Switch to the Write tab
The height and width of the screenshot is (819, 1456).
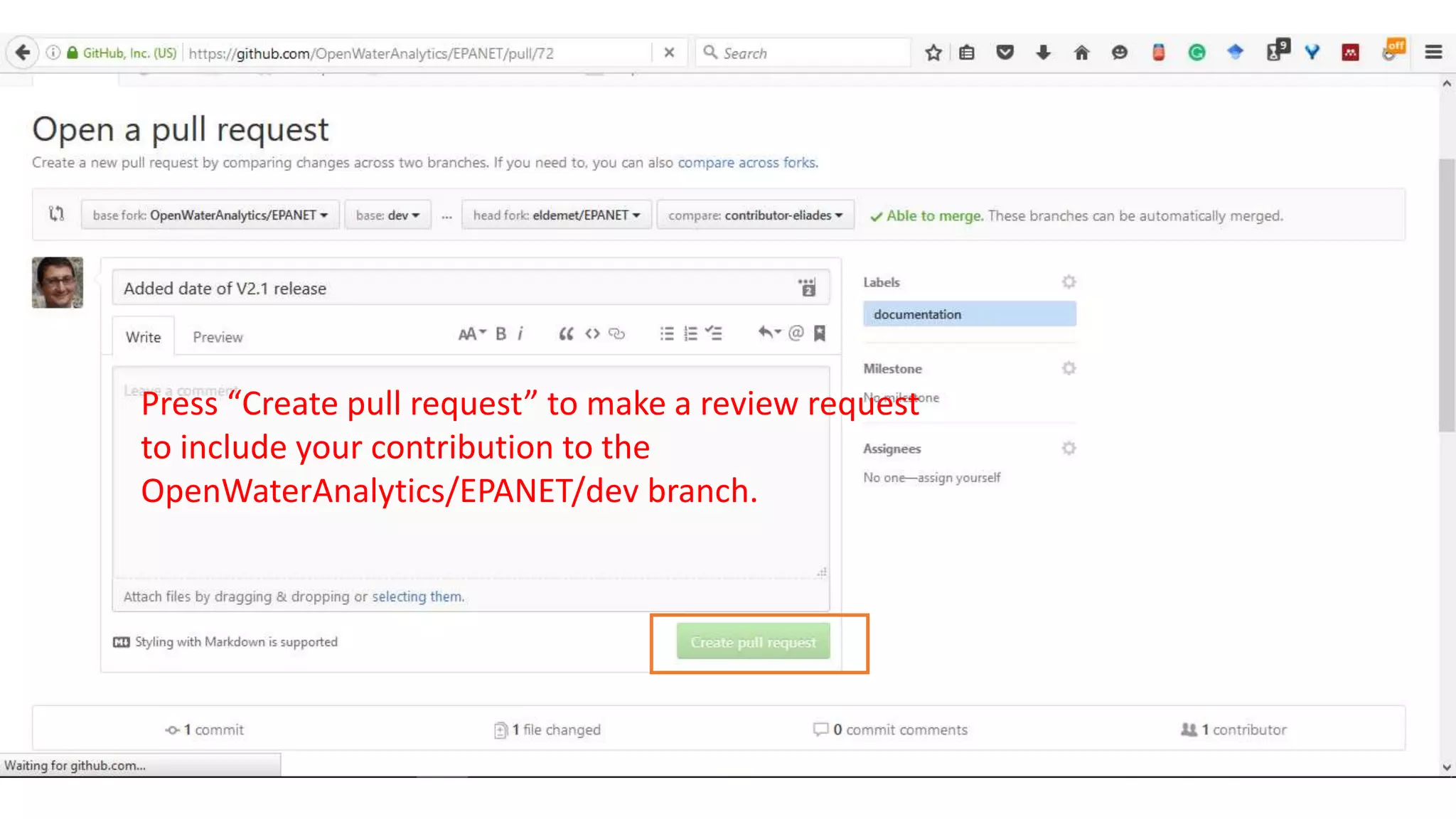[x=143, y=336]
